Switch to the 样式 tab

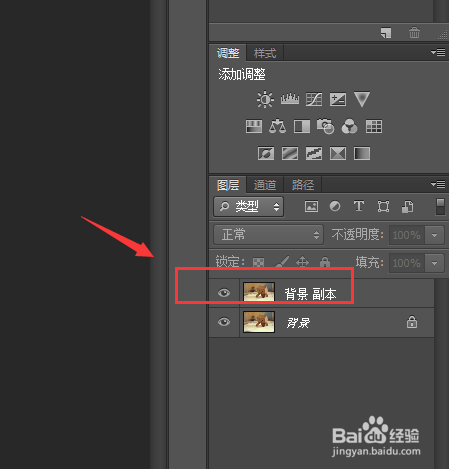[x=265, y=53]
